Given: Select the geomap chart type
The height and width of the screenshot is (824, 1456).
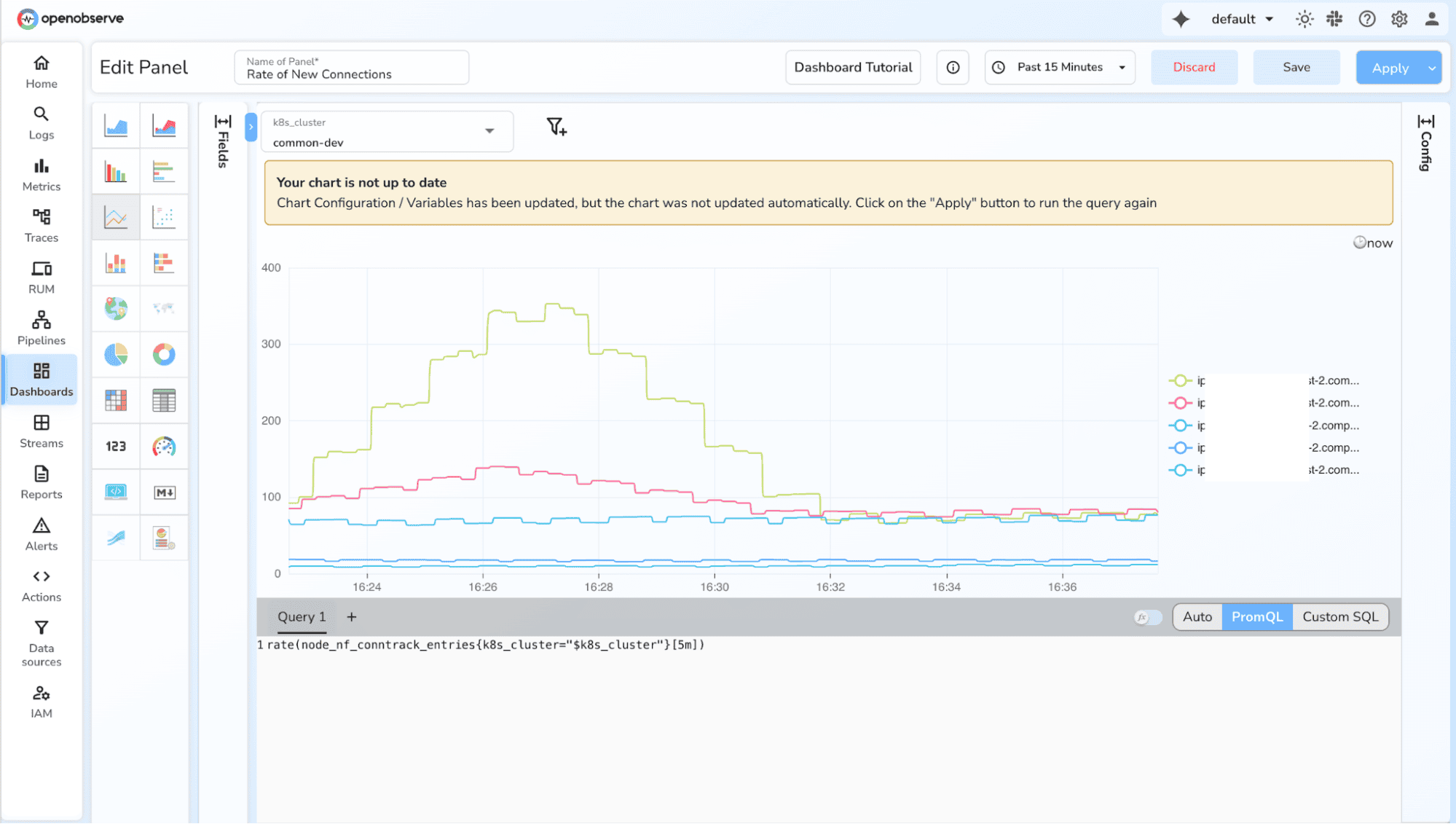Looking at the screenshot, I should pos(115,308).
